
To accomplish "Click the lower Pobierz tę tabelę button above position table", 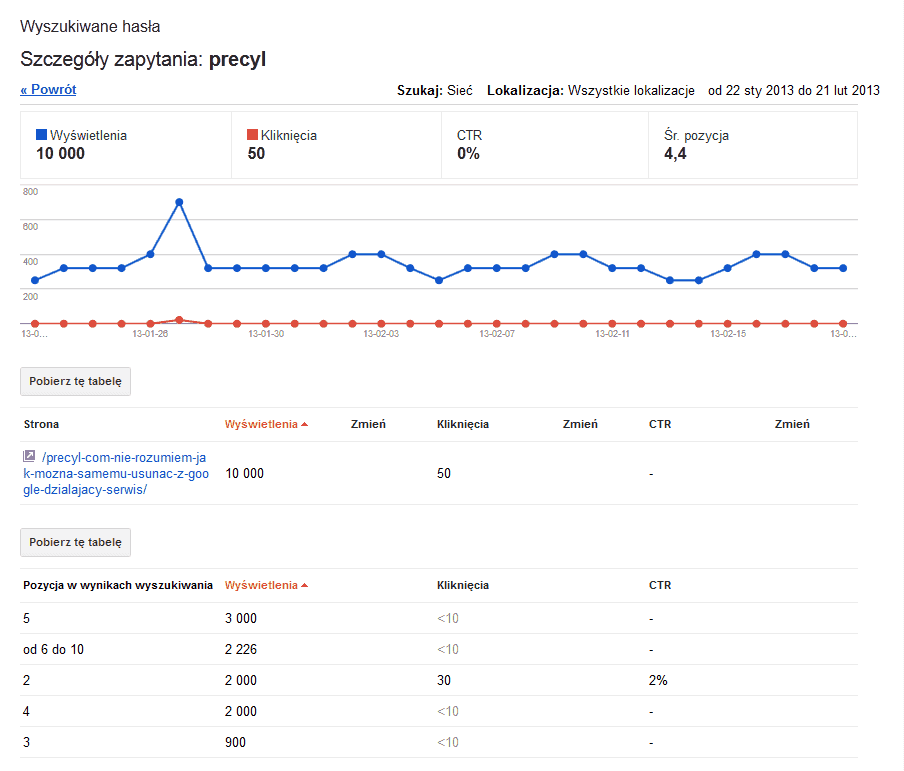I will pos(76,542).
